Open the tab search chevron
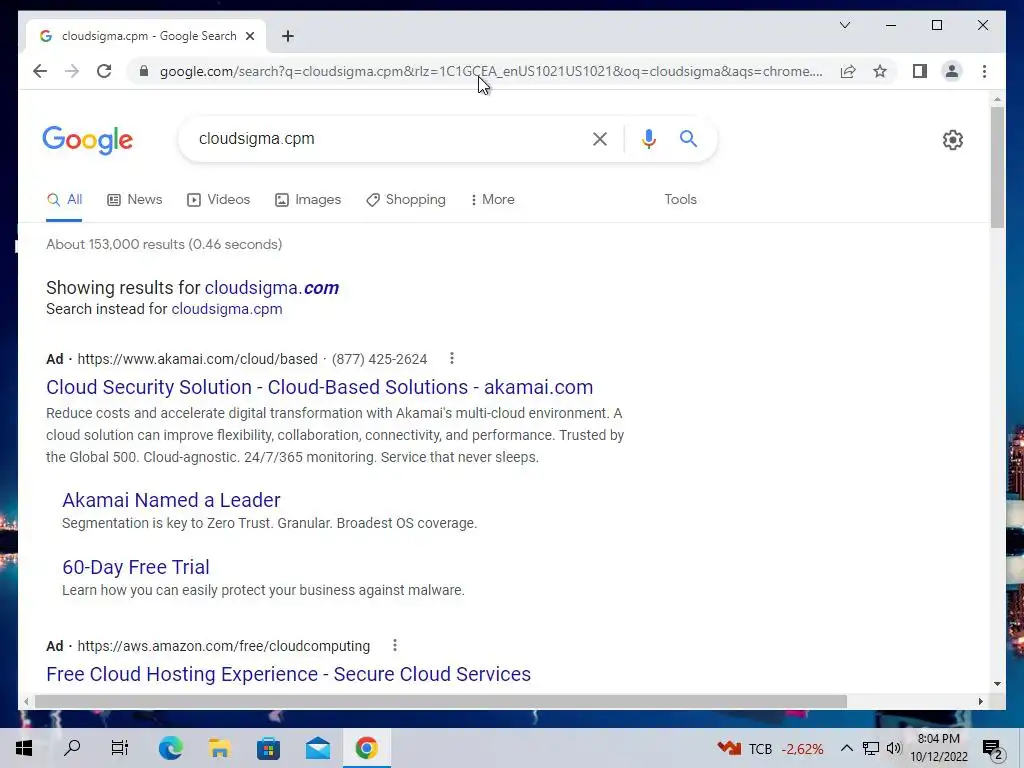The height and width of the screenshot is (768, 1024). pos(844,25)
